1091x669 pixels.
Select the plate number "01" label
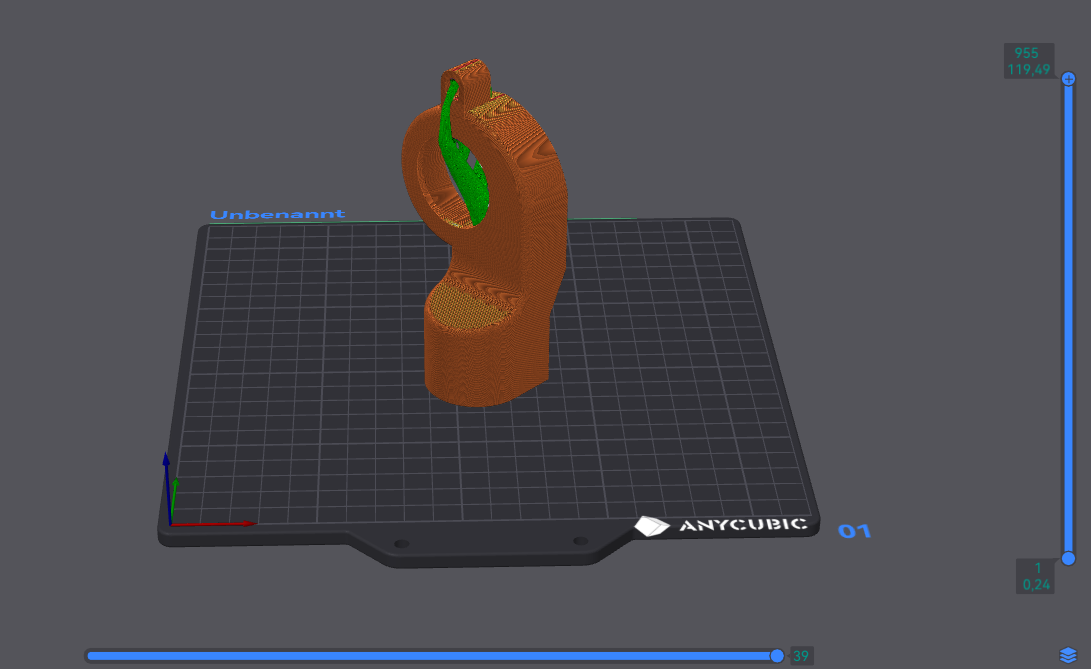[x=854, y=532]
